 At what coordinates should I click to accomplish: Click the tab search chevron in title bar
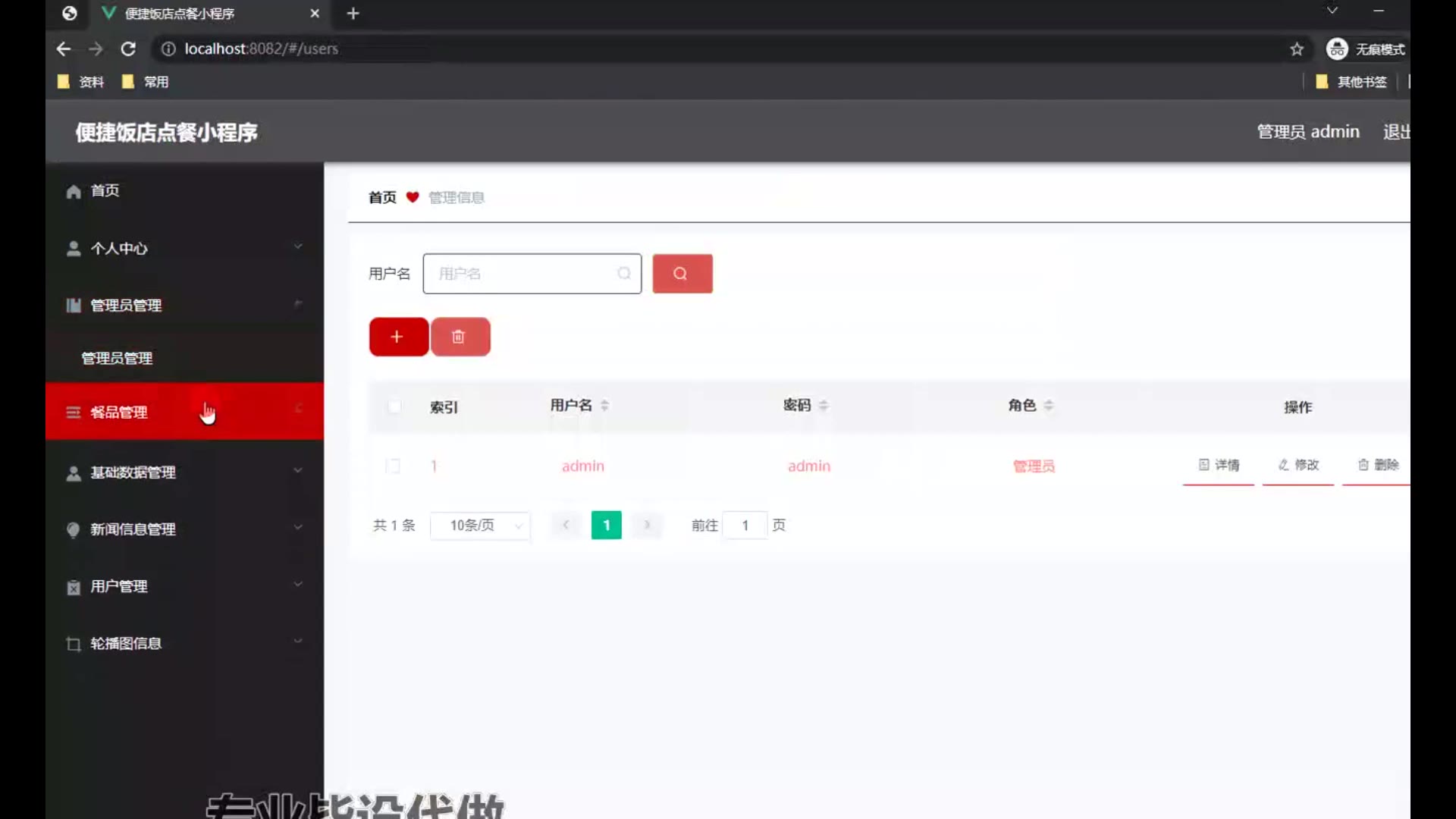coord(1332,11)
